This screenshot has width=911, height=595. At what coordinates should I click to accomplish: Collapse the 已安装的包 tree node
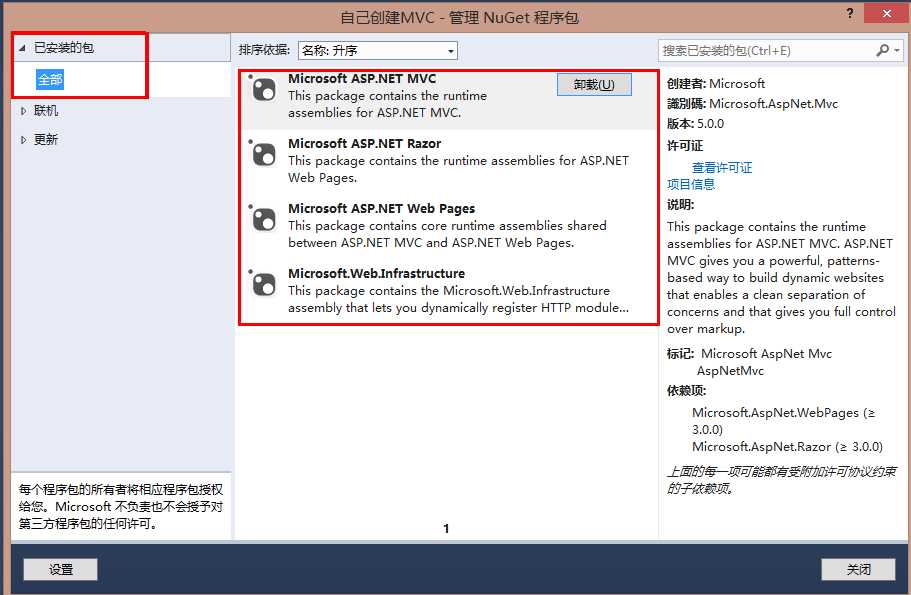pos(22,48)
